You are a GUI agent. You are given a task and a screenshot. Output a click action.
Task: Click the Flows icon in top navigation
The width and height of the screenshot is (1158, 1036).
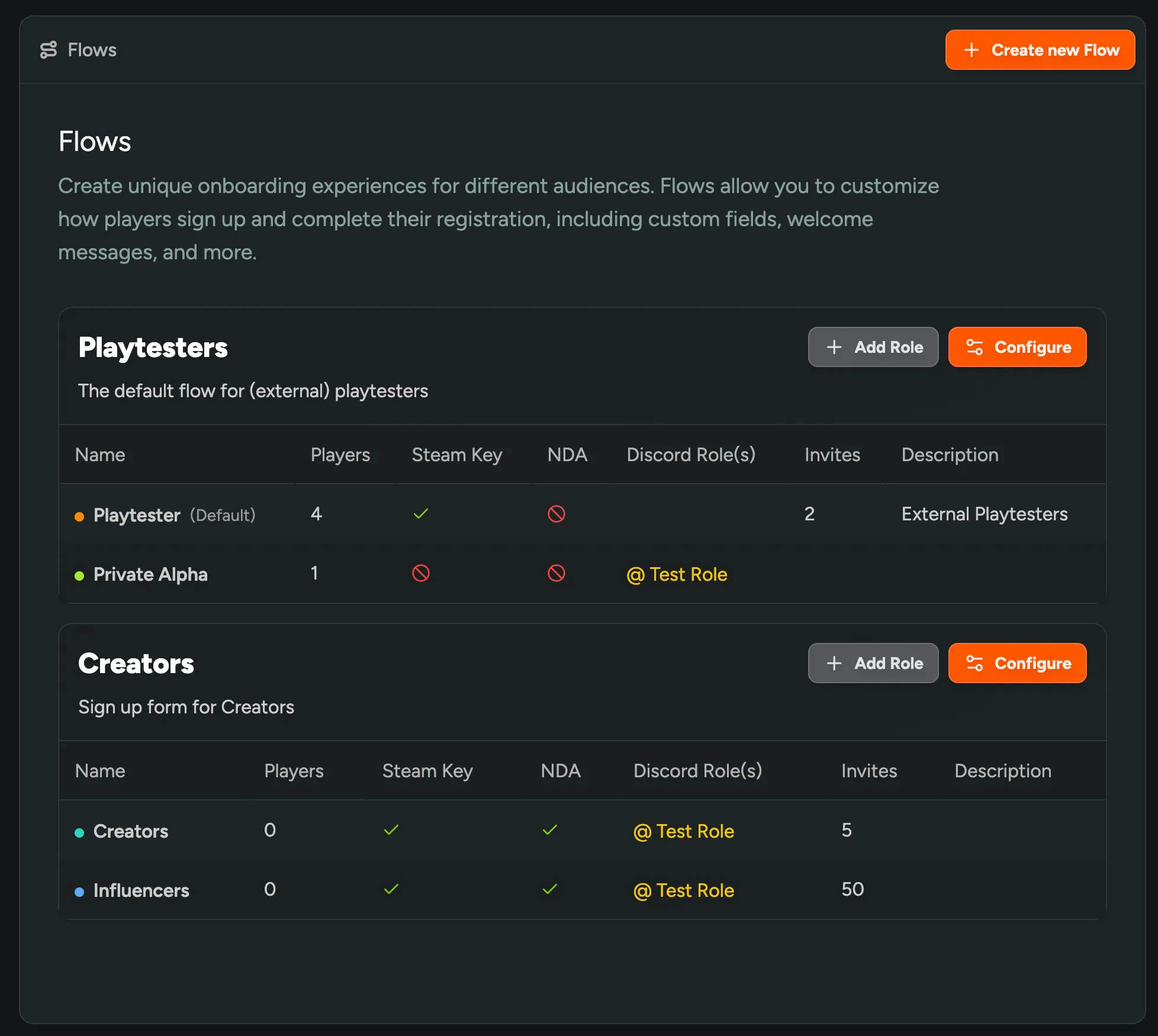[47, 49]
